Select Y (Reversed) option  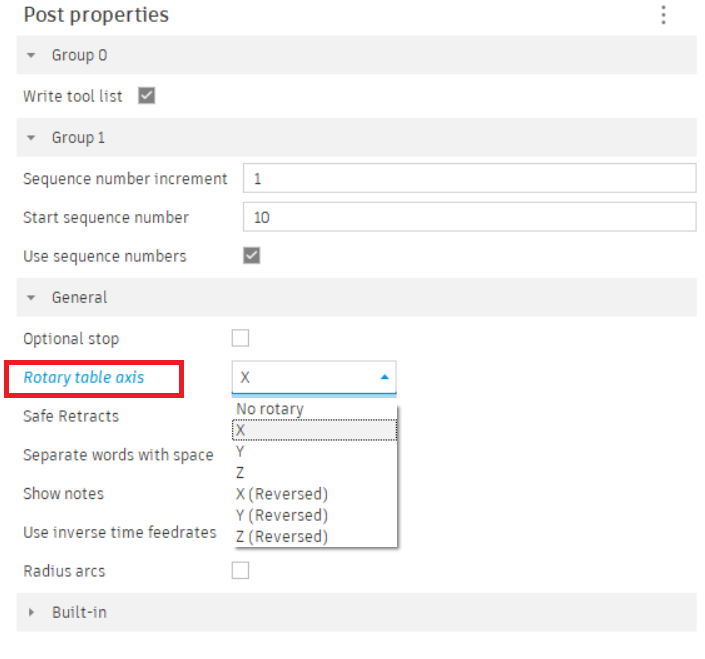282,515
